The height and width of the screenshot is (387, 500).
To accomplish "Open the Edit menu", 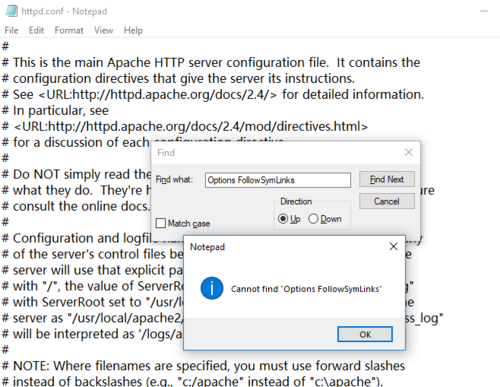I will click(x=36, y=30).
